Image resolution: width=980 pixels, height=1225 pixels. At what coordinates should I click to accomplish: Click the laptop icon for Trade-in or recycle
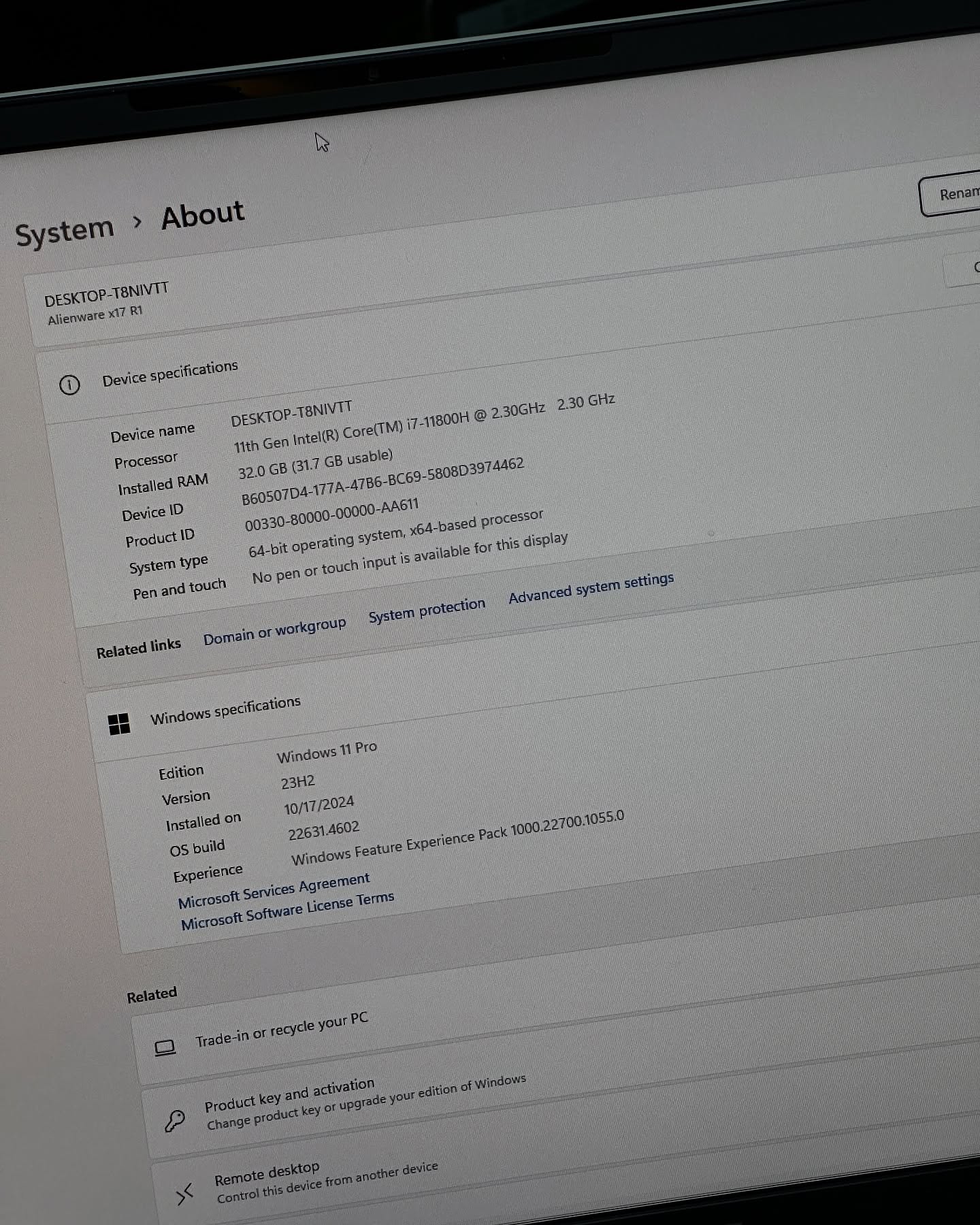pos(165,1047)
